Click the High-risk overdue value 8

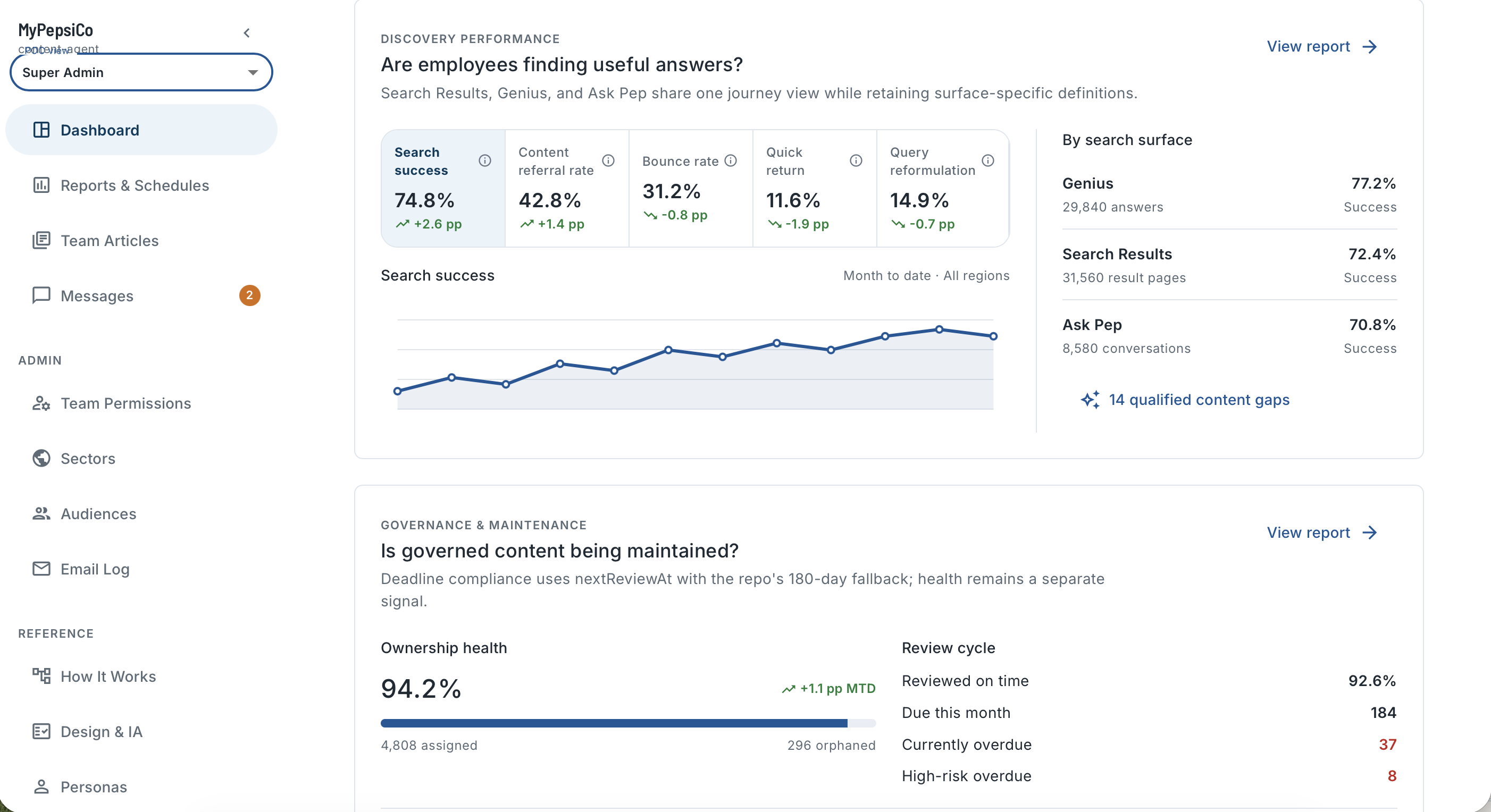point(1392,775)
